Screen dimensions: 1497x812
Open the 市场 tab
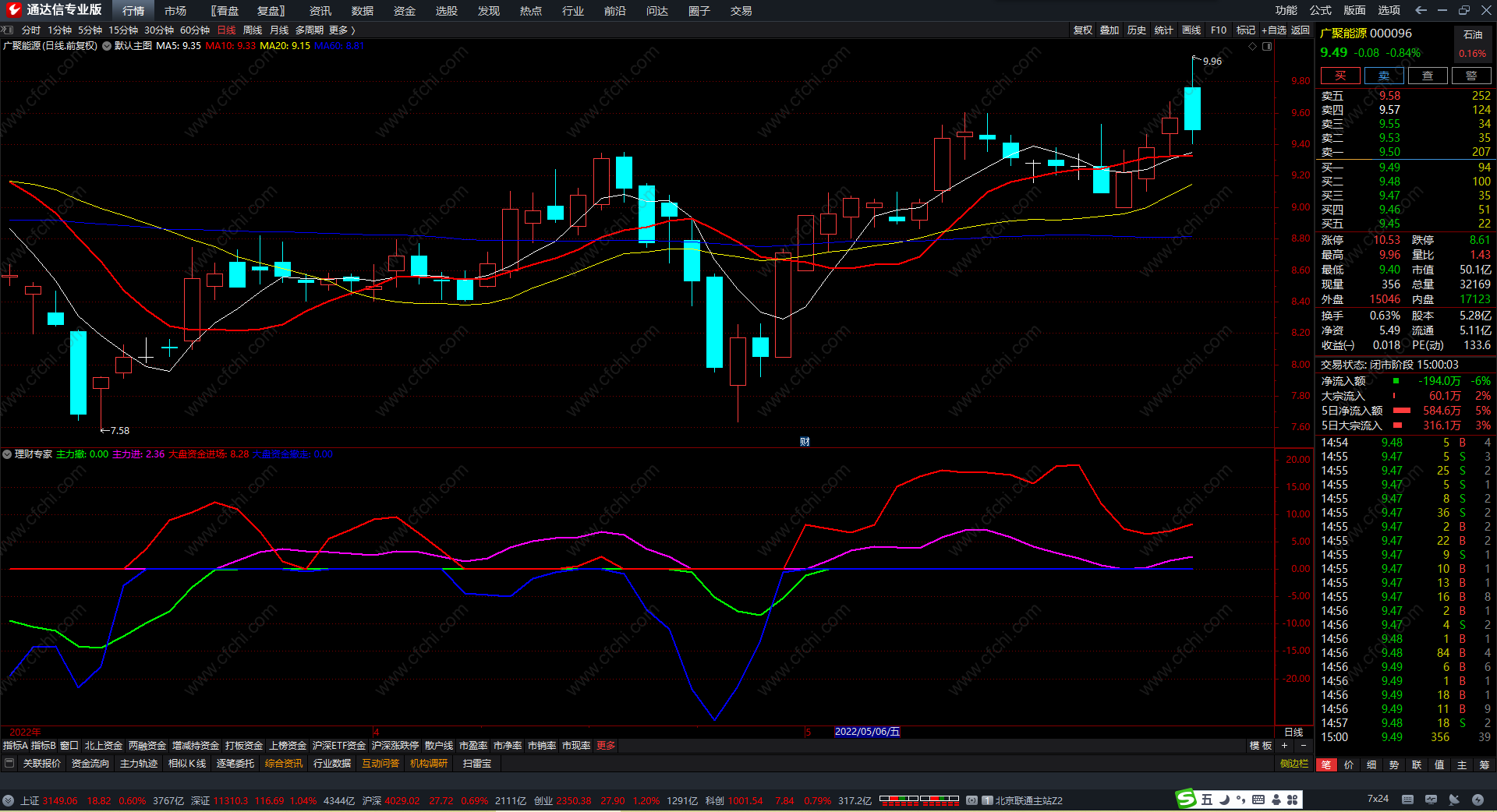point(175,11)
